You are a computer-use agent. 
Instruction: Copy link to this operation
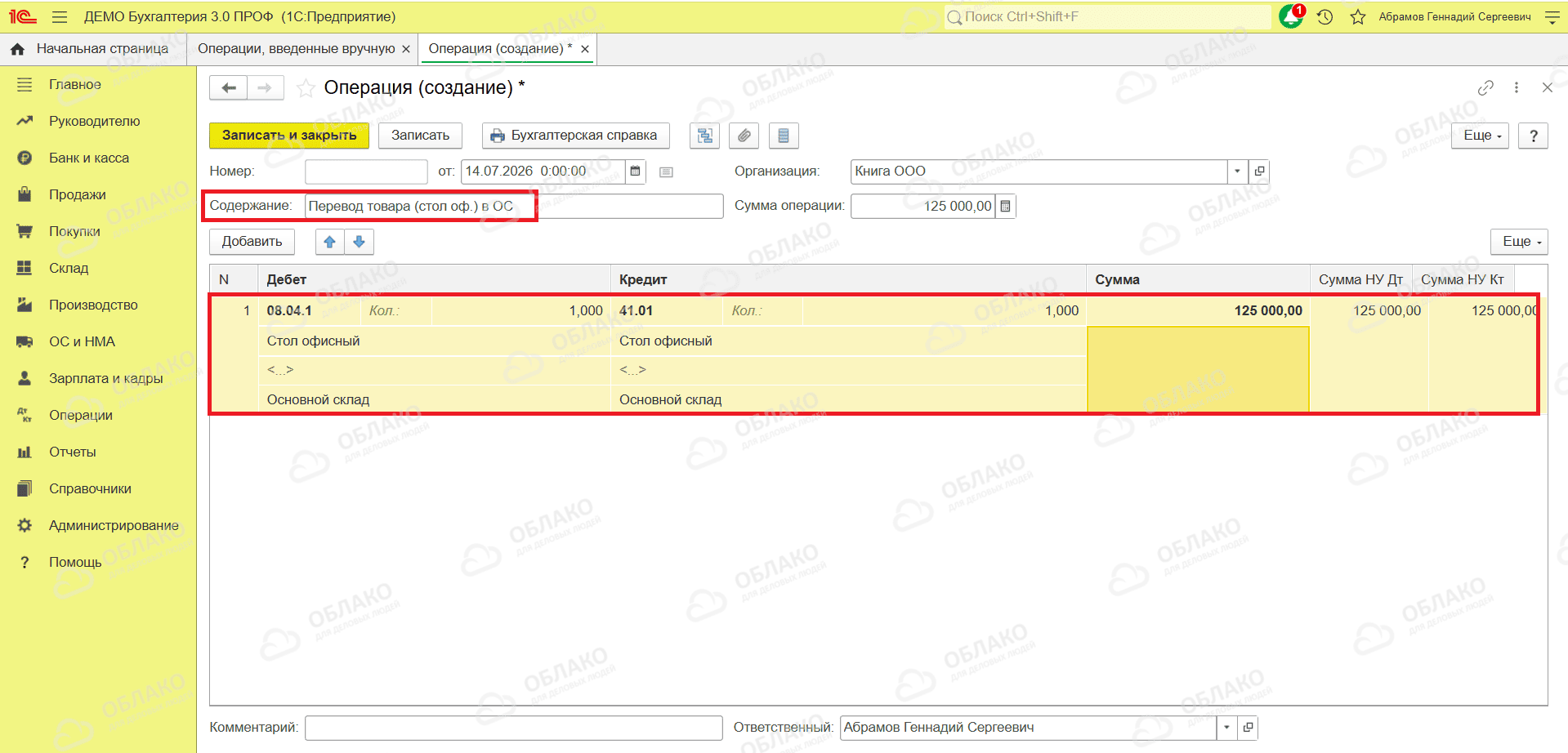click(1485, 87)
